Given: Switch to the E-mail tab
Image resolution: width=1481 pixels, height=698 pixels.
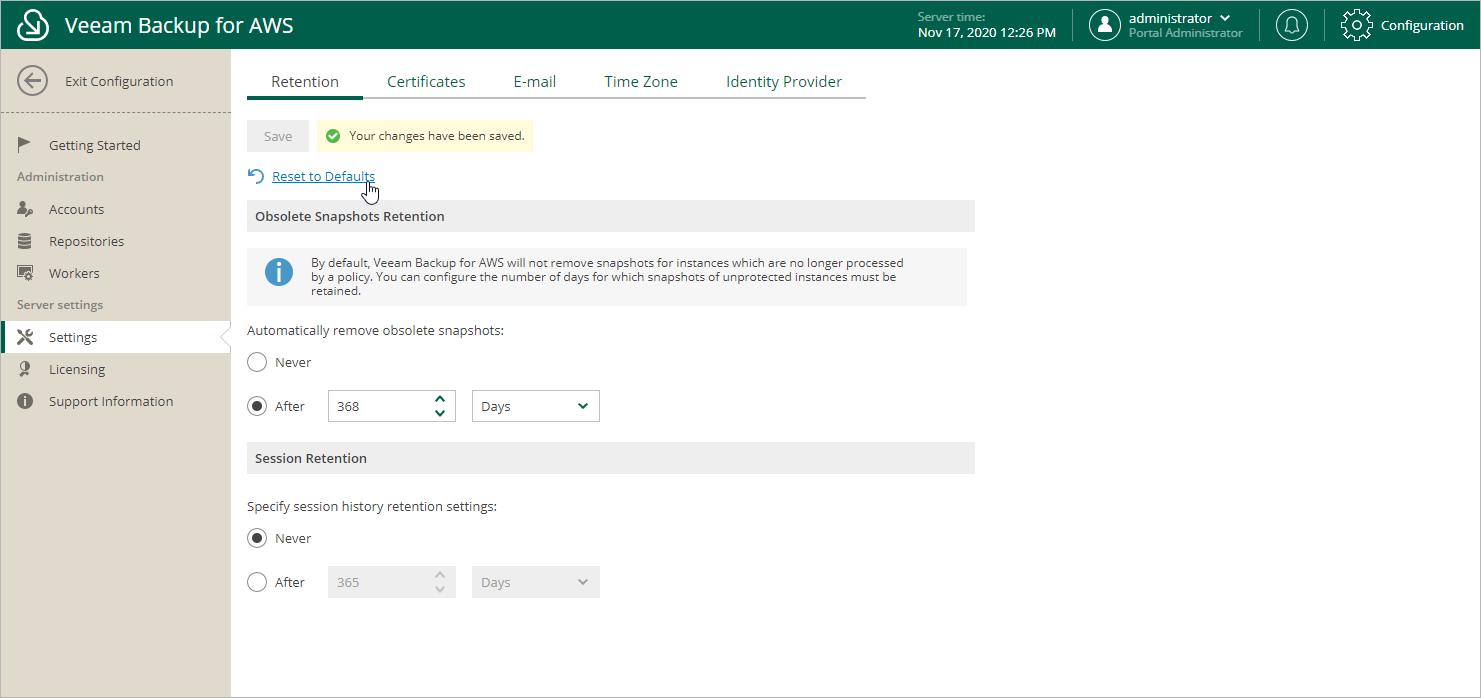Looking at the screenshot, I should pyautogui.click(x=535, y=82).
